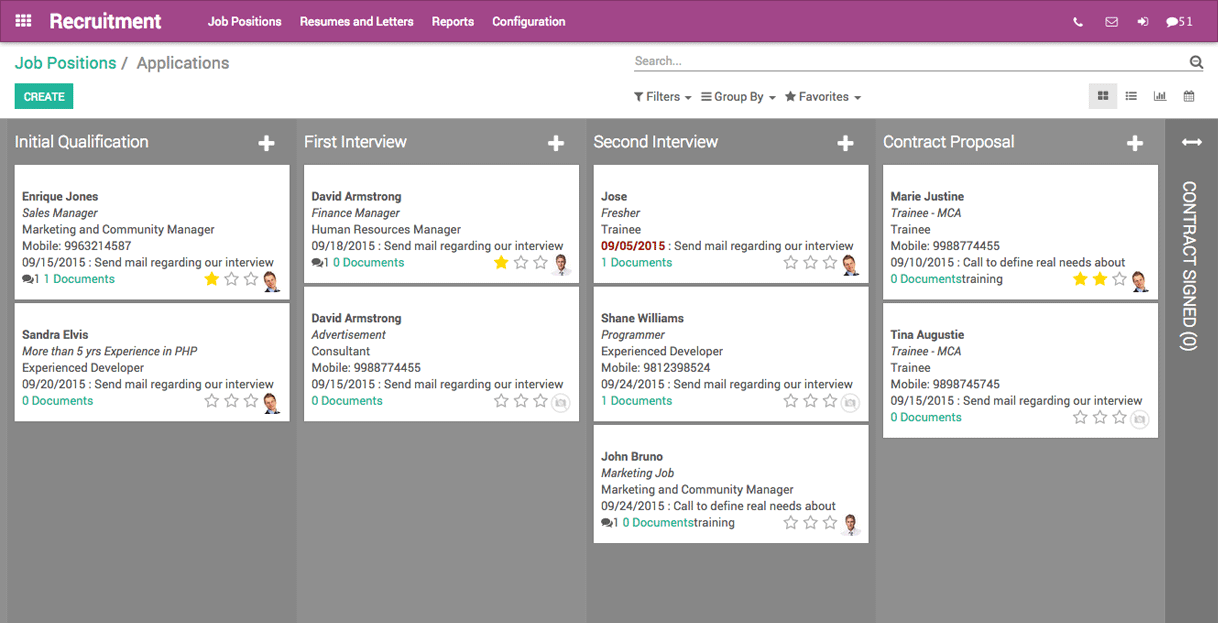Toggle the second star on Marie Justine's card

click(x=1099, y=280)
